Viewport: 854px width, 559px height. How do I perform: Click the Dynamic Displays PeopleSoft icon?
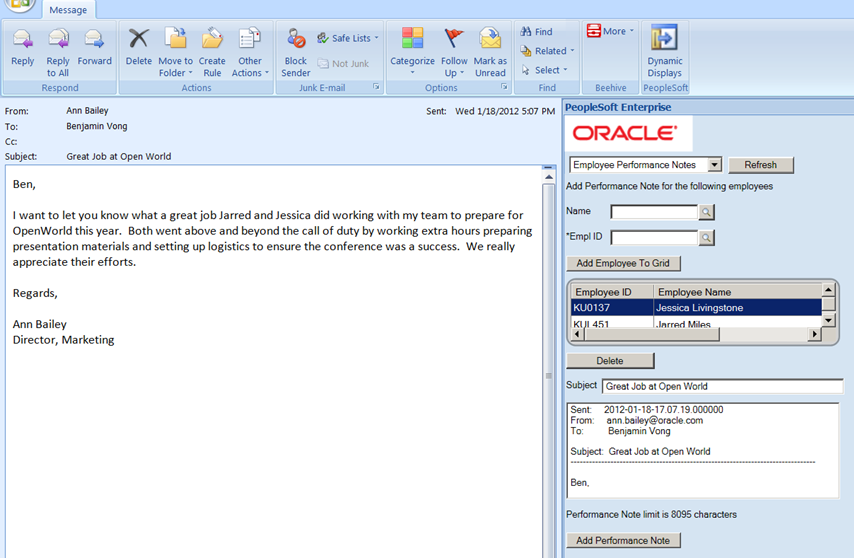[x=664, y=52]
